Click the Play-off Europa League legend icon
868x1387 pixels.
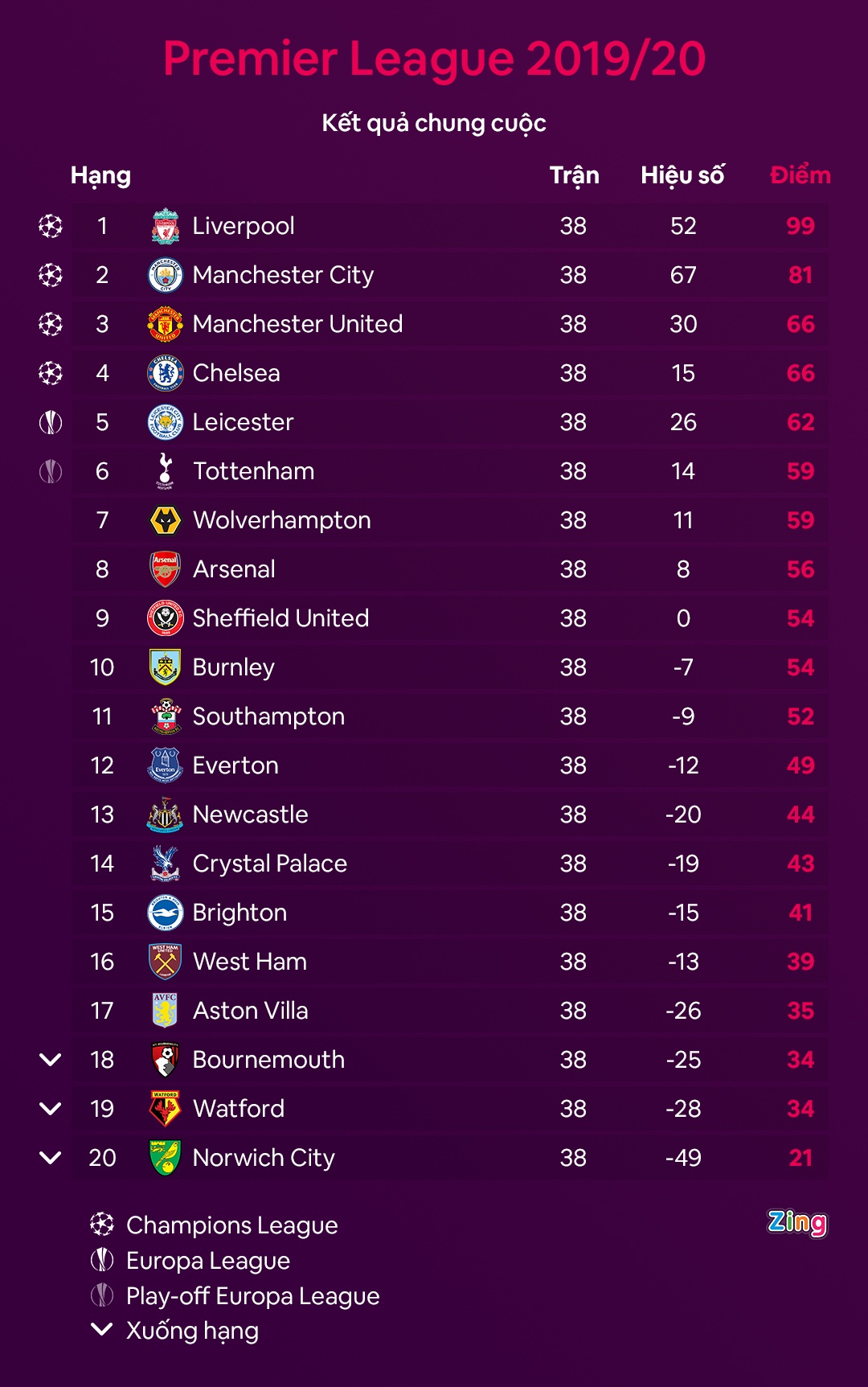102,1295
